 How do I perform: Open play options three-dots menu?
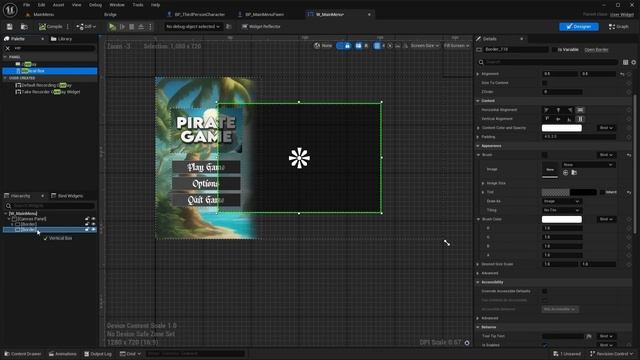(150, 27)
